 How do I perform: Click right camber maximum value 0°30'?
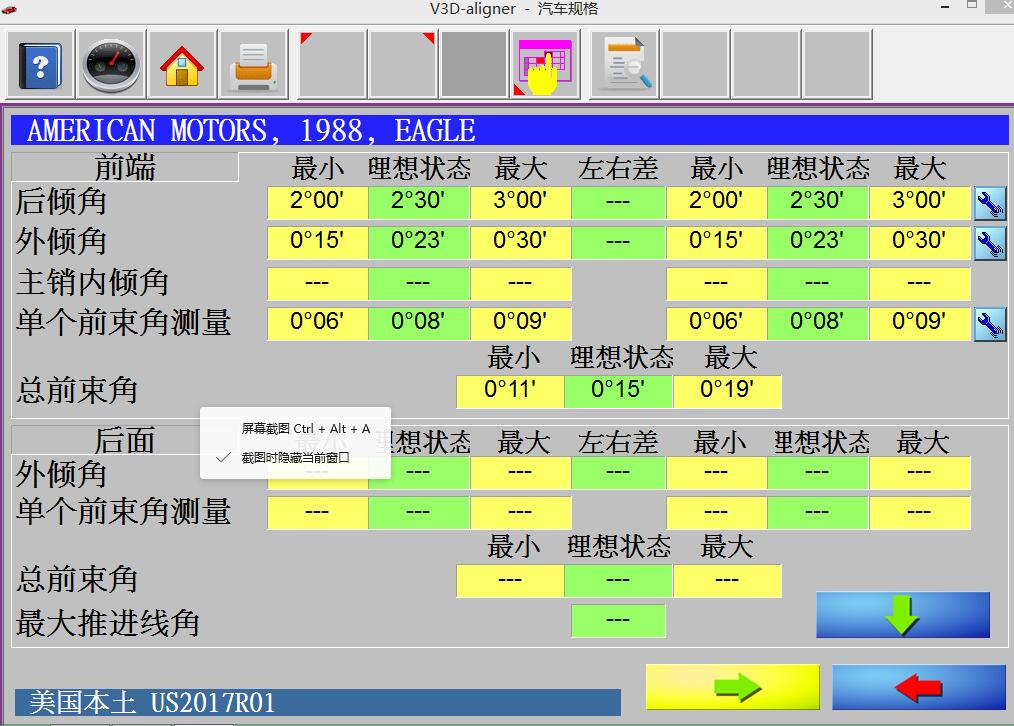(x=919, y=241)
